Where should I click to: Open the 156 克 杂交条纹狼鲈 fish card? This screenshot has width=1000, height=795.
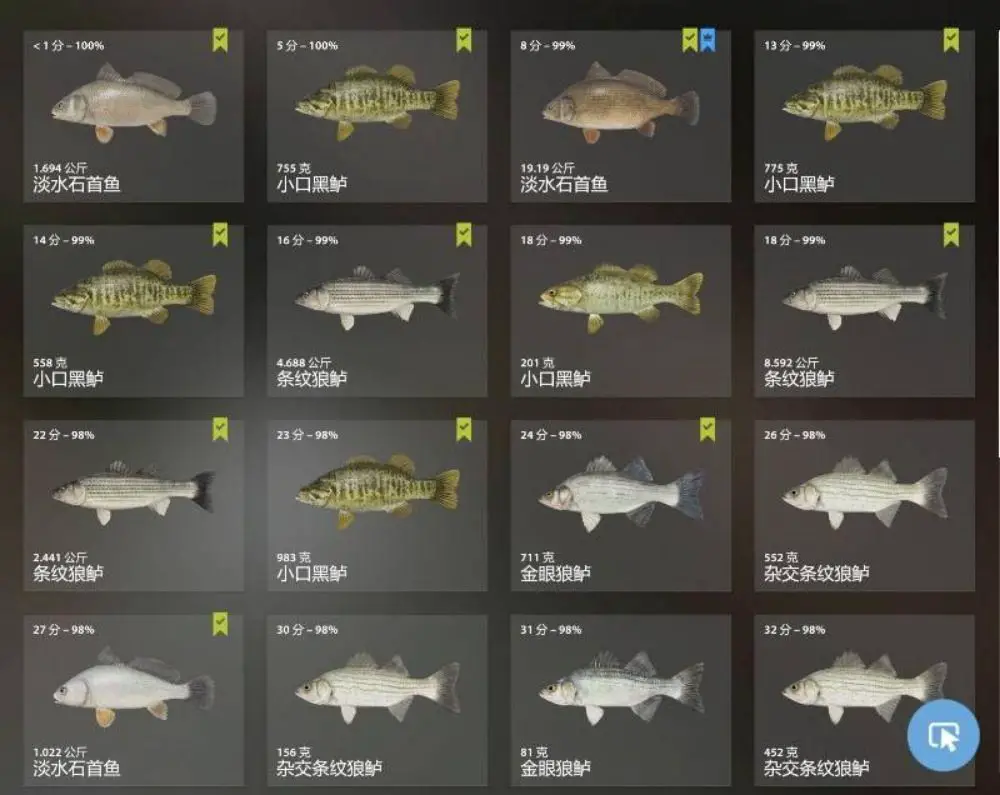(x=377, y=700)
